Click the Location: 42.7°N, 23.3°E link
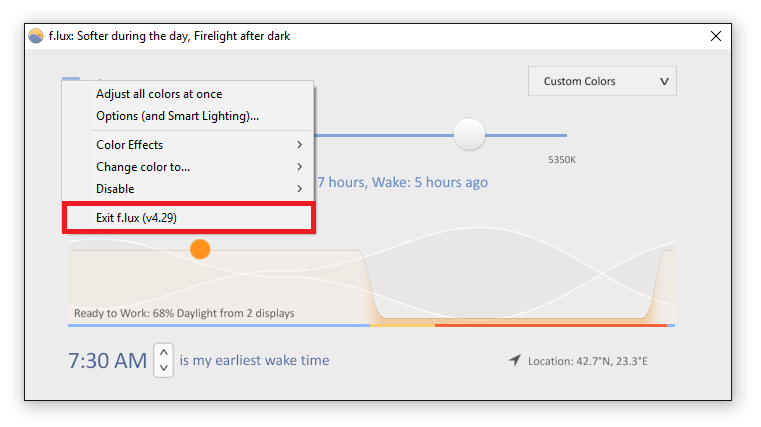761x427 pixels. (x=588, y=361)
